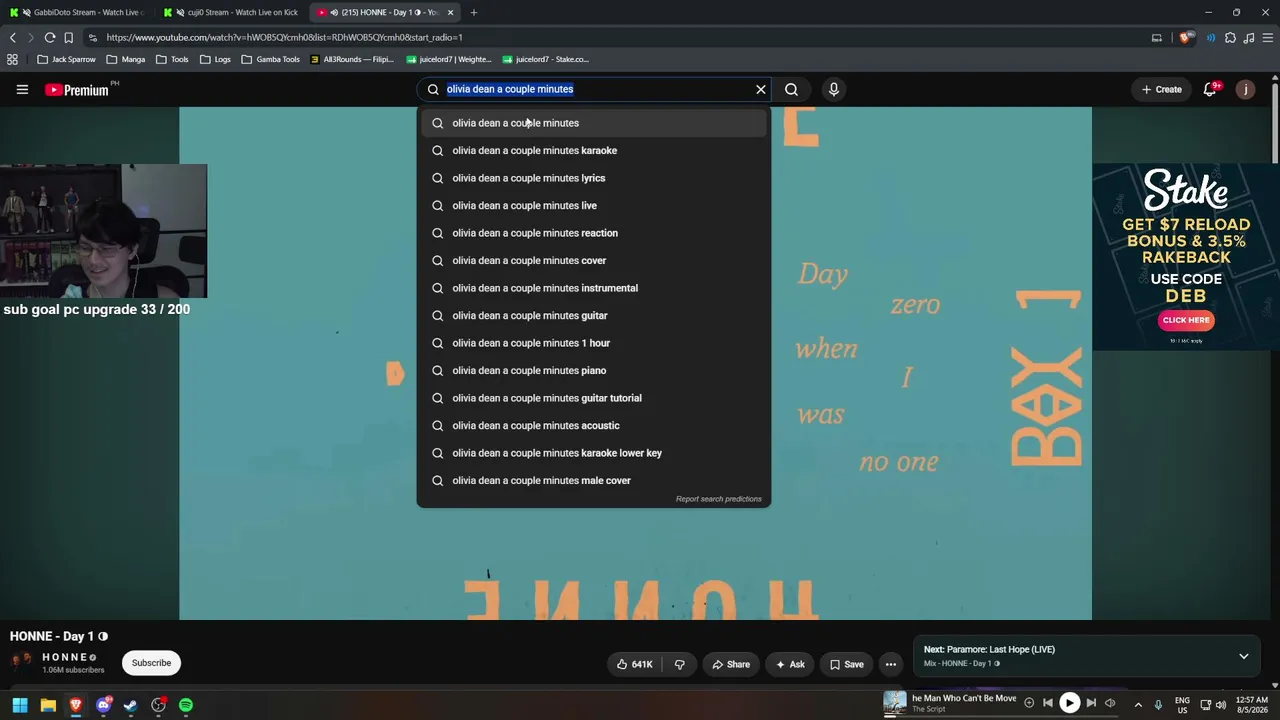1280x720 pixels.
Task: Open the YouTube notifications bell
Action: click(x=1210, y=89)
